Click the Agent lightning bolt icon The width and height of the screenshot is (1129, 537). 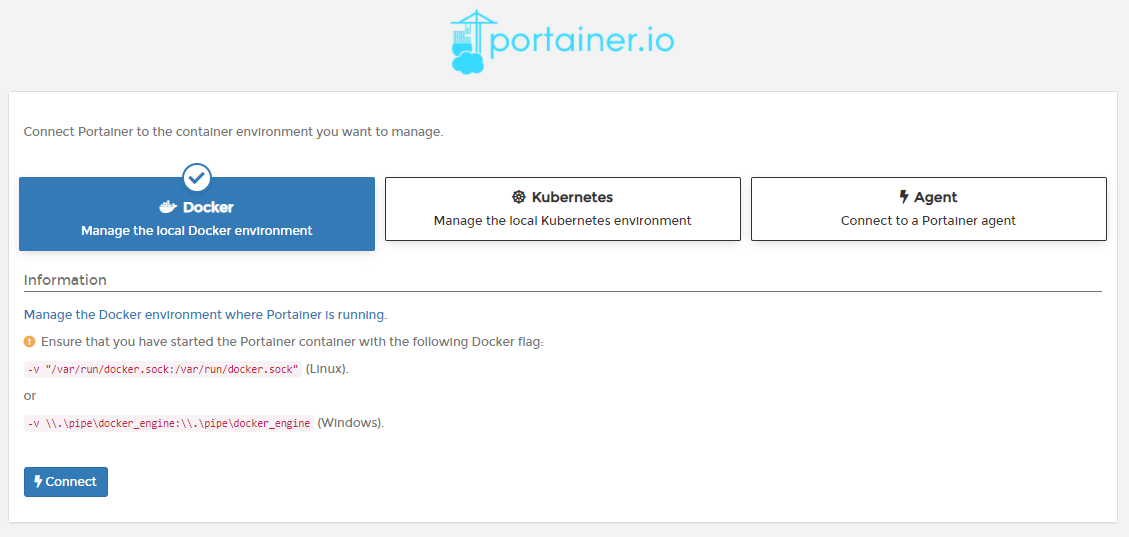tap(904, 197)
